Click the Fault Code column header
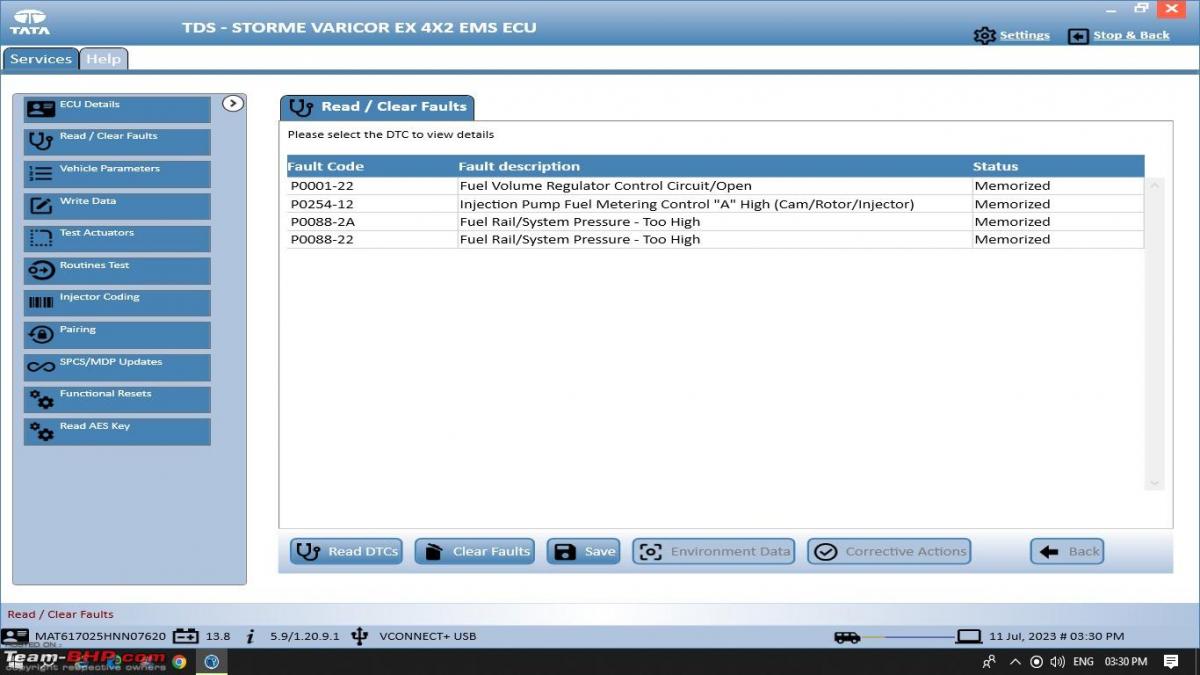The width and height of the screenshot is (1200, 675). pos(325,166)
